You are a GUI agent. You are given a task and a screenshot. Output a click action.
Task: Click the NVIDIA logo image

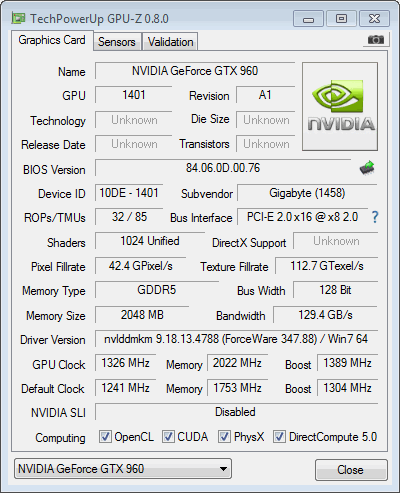340,106
